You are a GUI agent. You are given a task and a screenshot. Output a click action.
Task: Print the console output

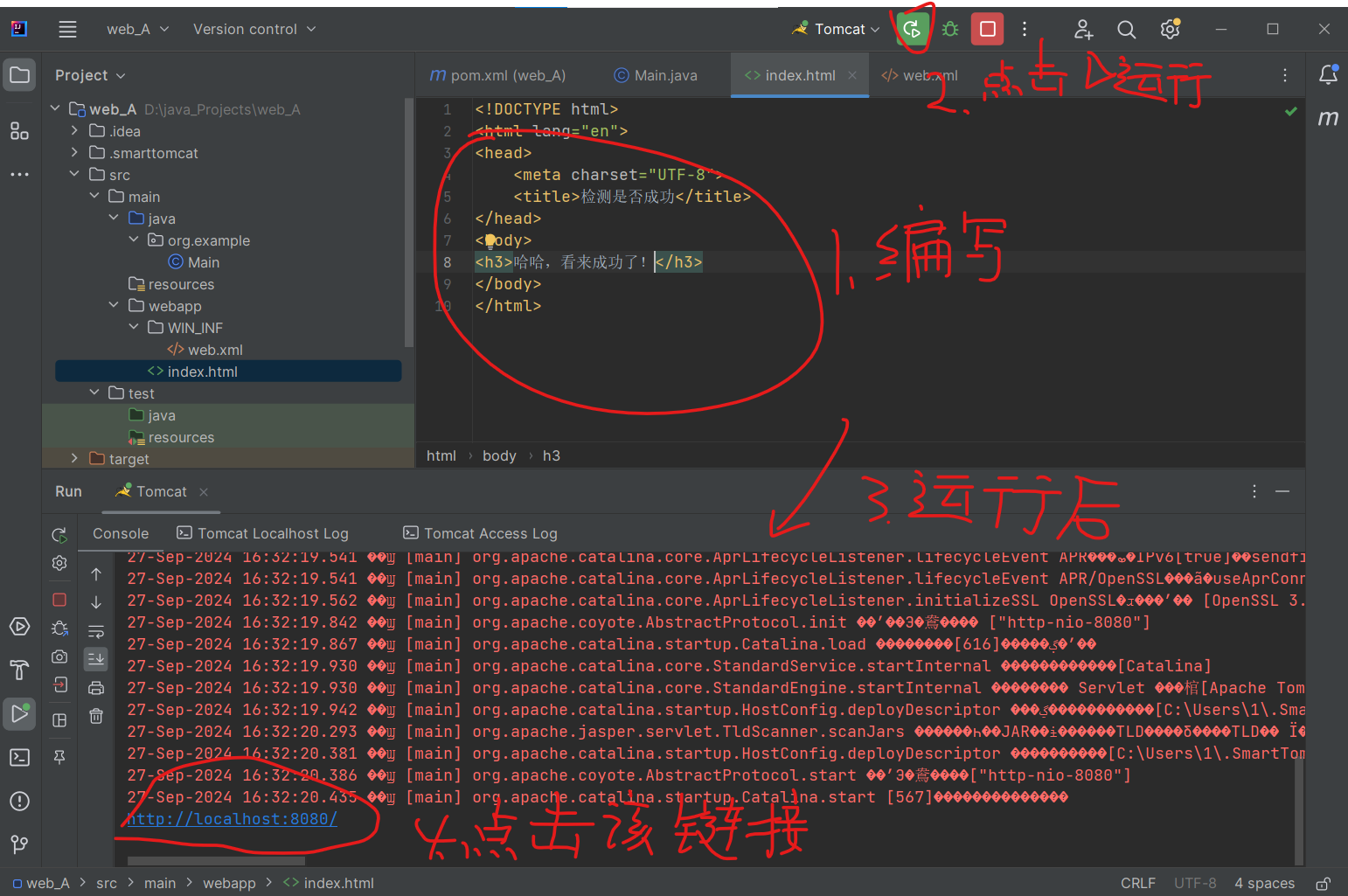pos(96,688)
